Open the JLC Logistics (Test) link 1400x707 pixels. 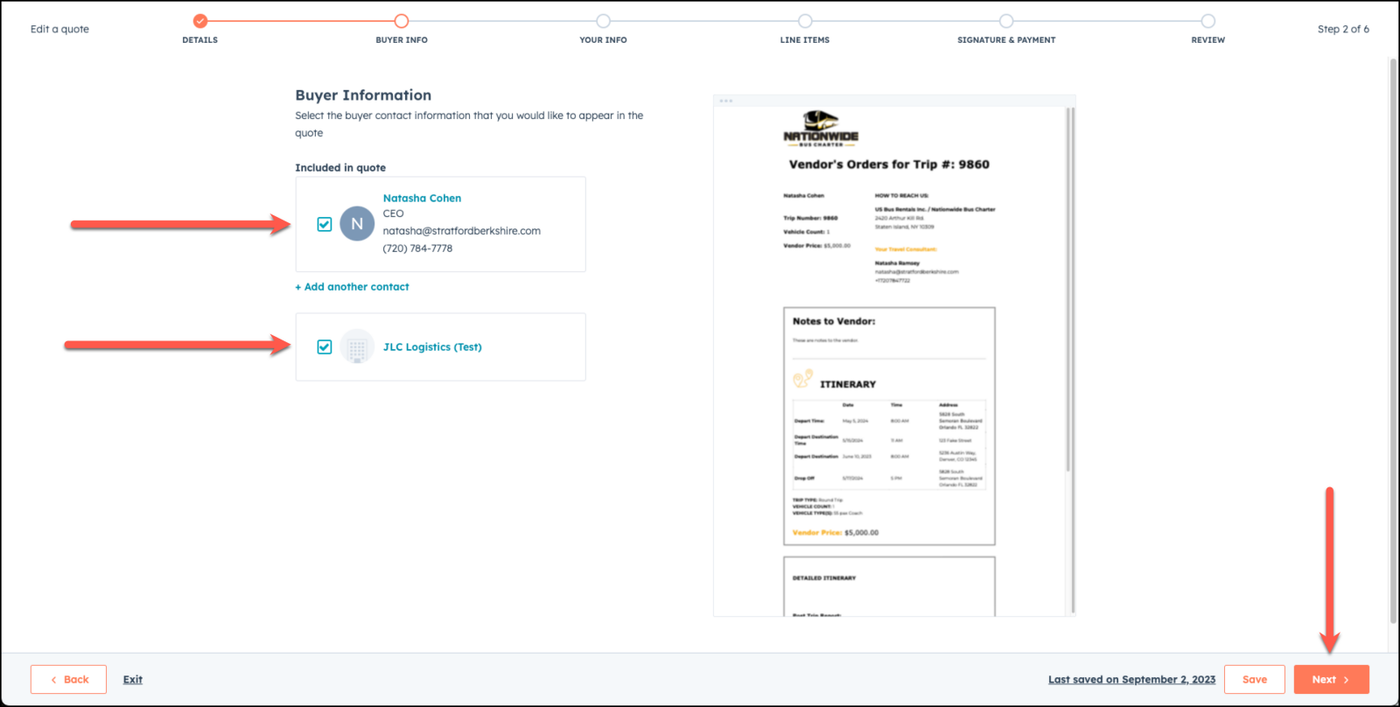(x=432, y=347)
